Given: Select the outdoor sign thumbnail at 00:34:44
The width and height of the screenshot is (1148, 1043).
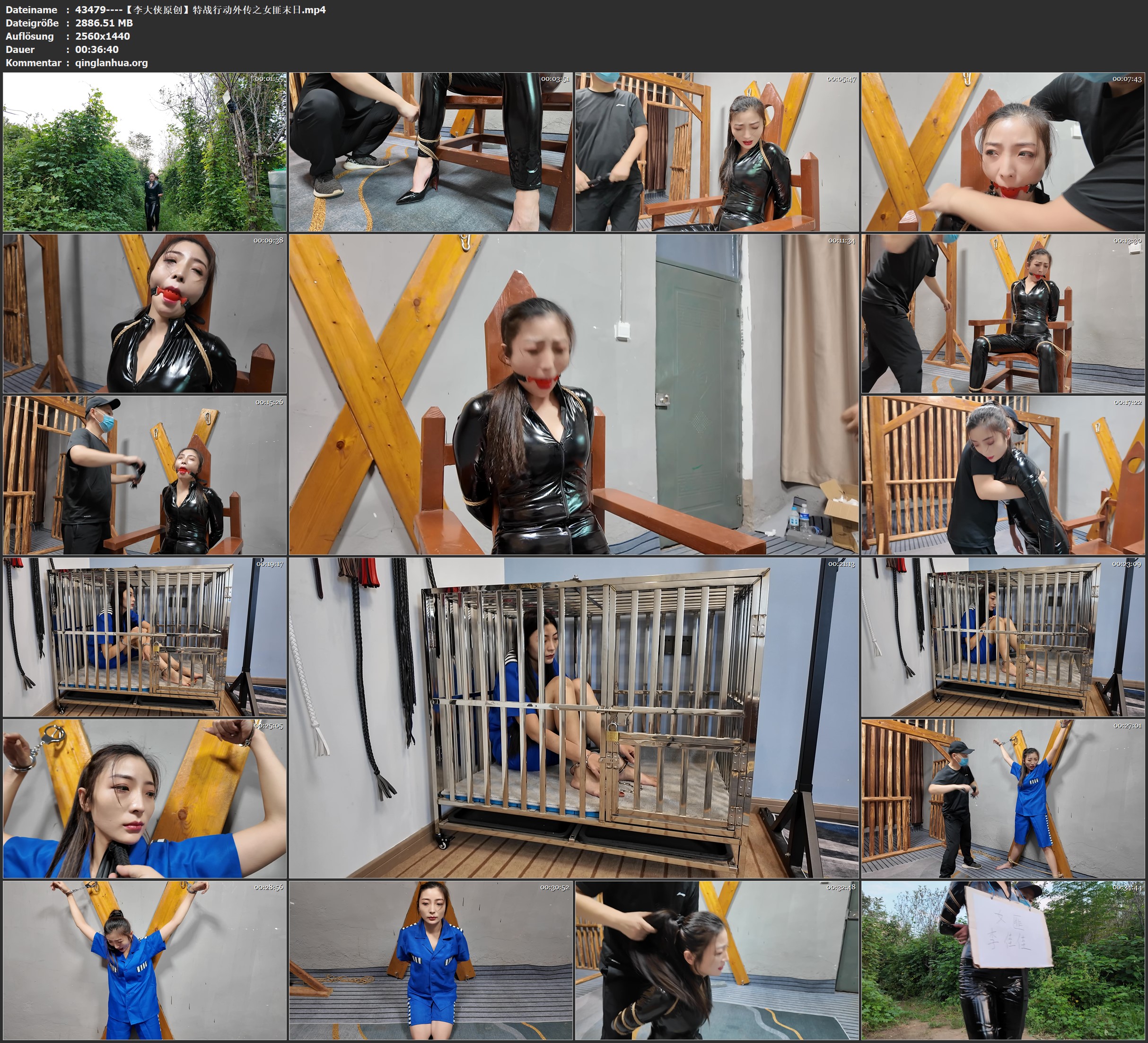Looking at the screenshot, I should [1002, 960].
